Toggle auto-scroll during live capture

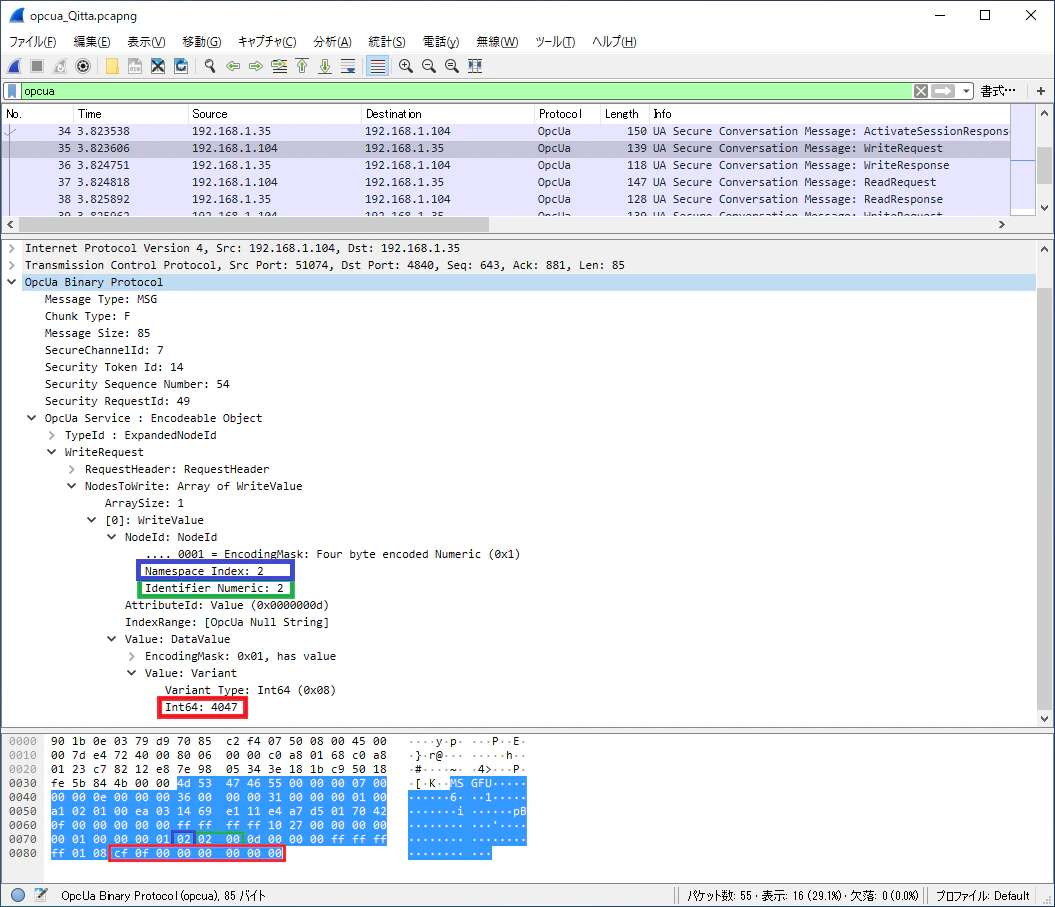pos(348,66)
